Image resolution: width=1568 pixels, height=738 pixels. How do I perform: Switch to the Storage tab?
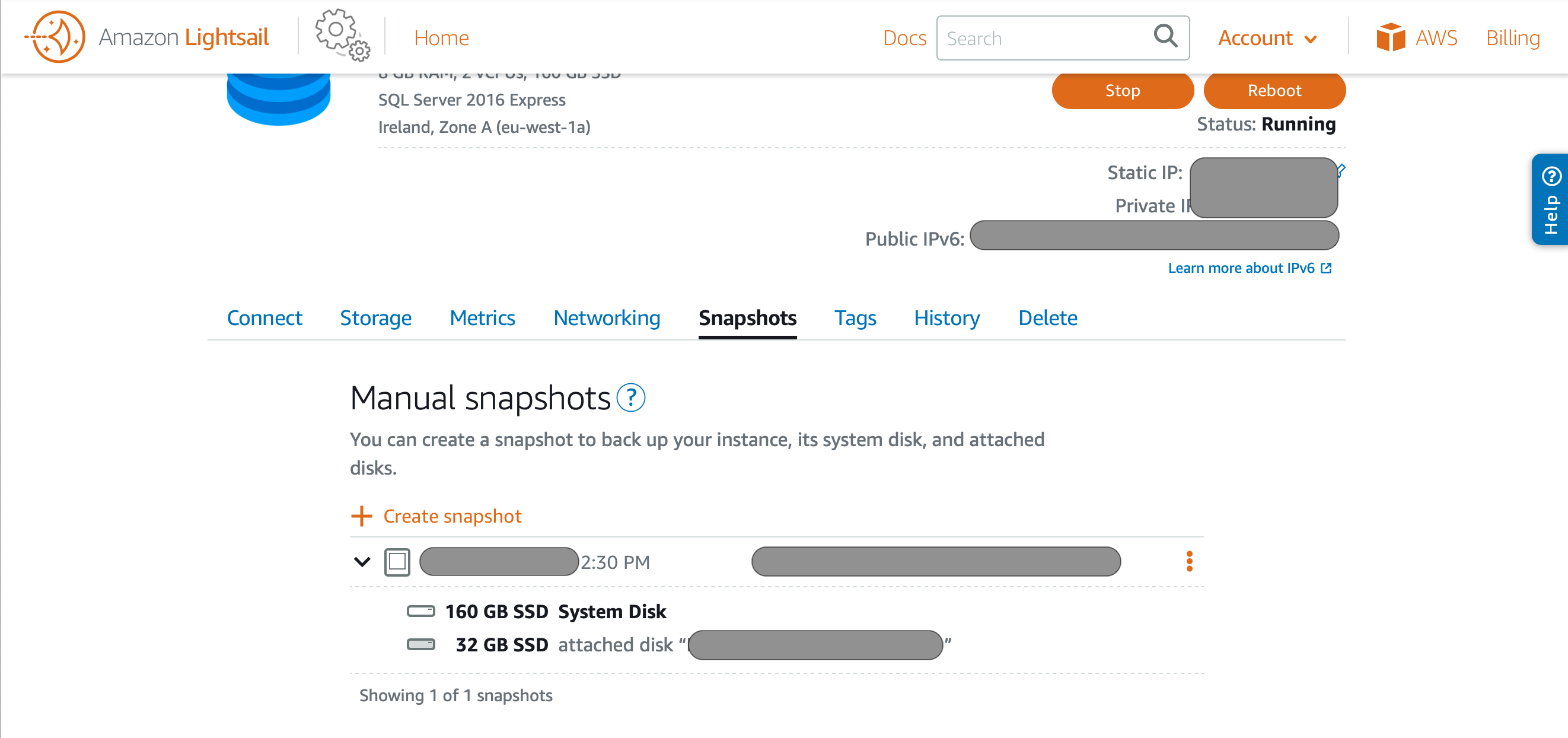[x=375, y=318]
